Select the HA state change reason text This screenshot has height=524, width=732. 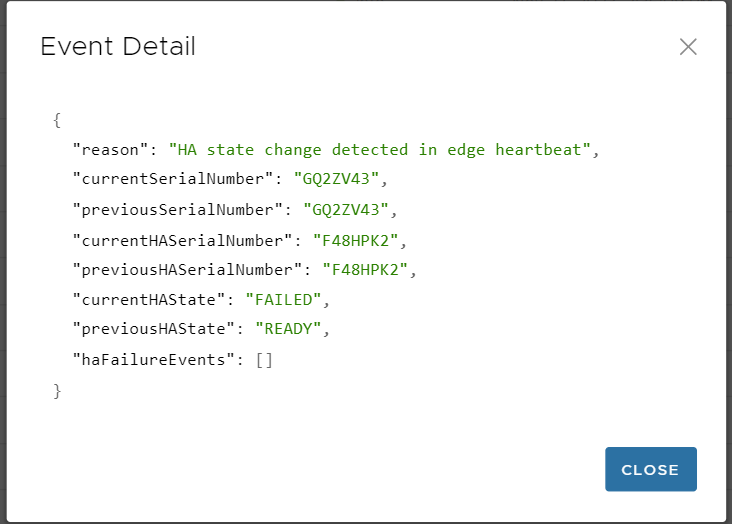(x=382, y=150)
